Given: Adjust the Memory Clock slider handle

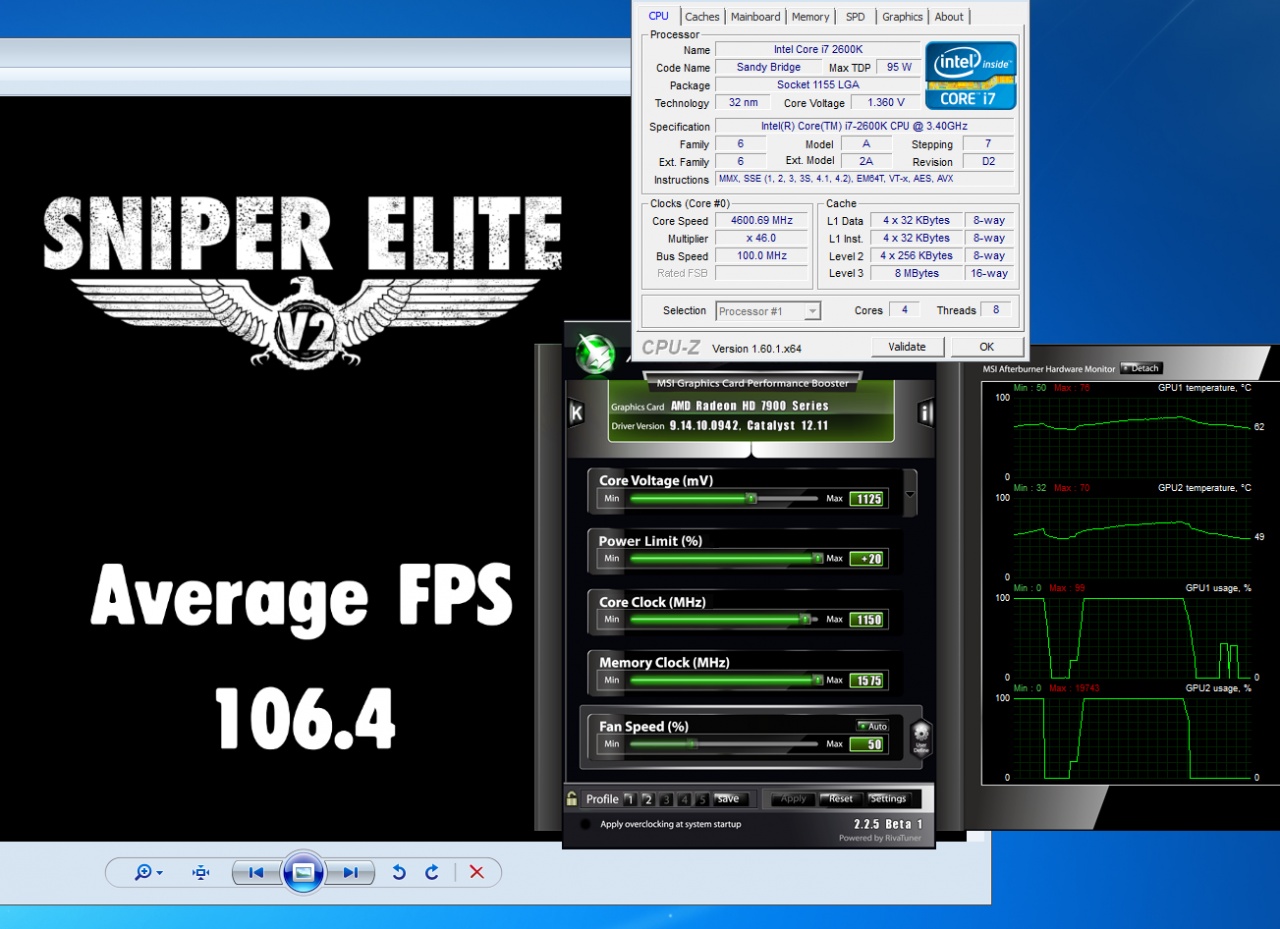Looking at the screenshot, I should coord(817,680).
